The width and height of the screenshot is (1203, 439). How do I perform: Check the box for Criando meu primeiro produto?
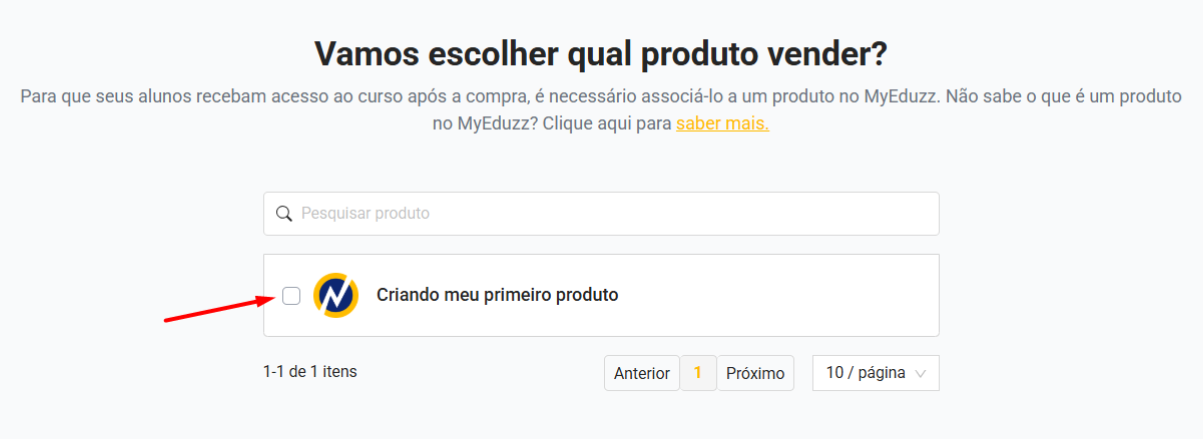click(291, 295)
